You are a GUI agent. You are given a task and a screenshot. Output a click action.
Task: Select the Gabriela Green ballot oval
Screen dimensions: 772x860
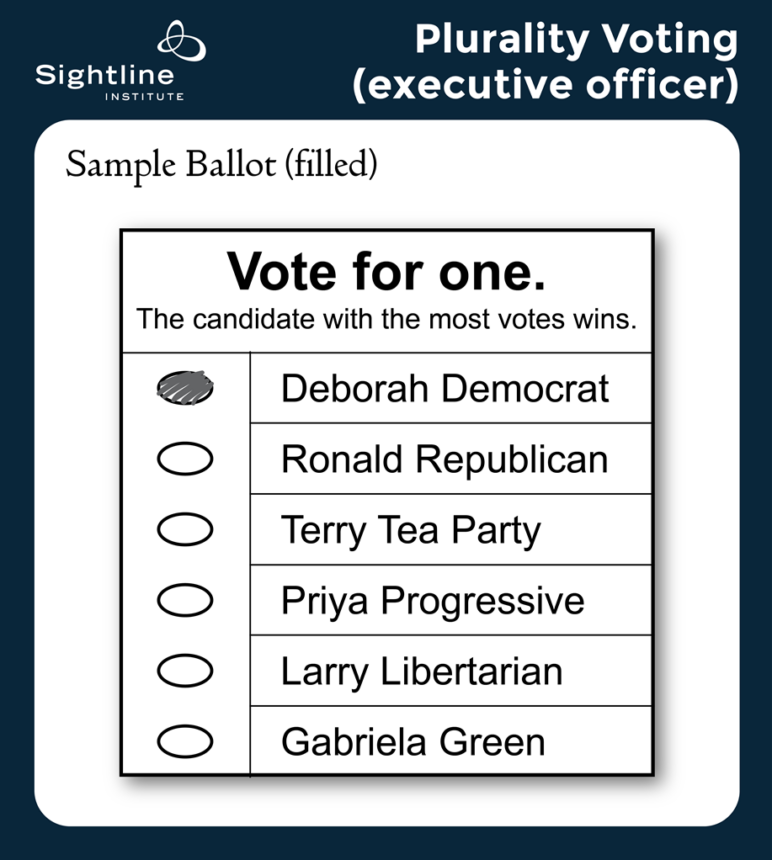(x=185, y=742)
